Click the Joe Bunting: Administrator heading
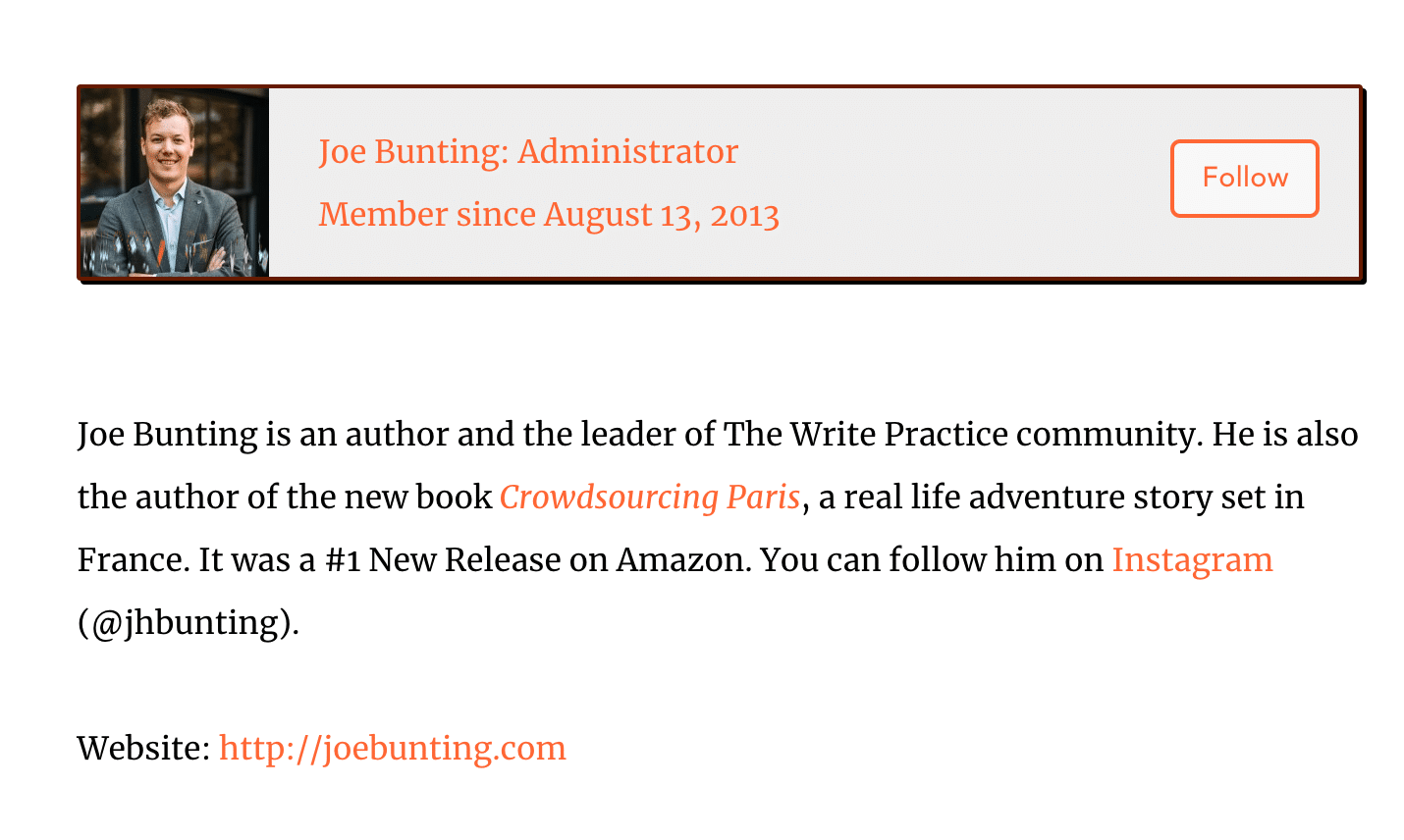The width and height of the screenshot is (1404, 840). (x=527, y=150)
